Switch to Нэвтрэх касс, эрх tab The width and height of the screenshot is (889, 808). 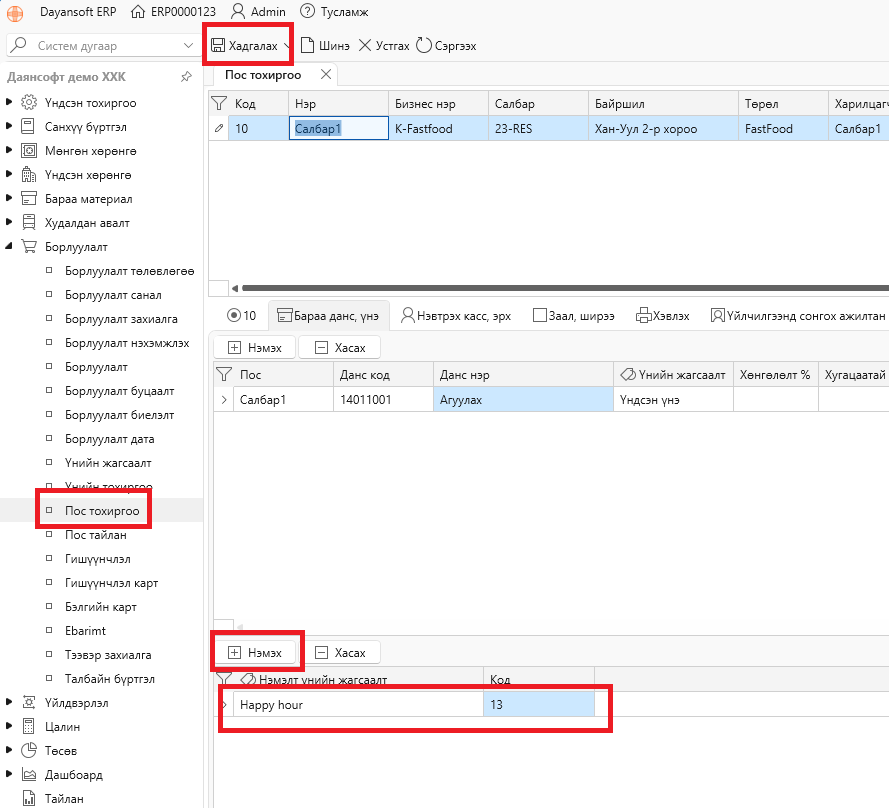pyautogui.click(x=455, y=316)
